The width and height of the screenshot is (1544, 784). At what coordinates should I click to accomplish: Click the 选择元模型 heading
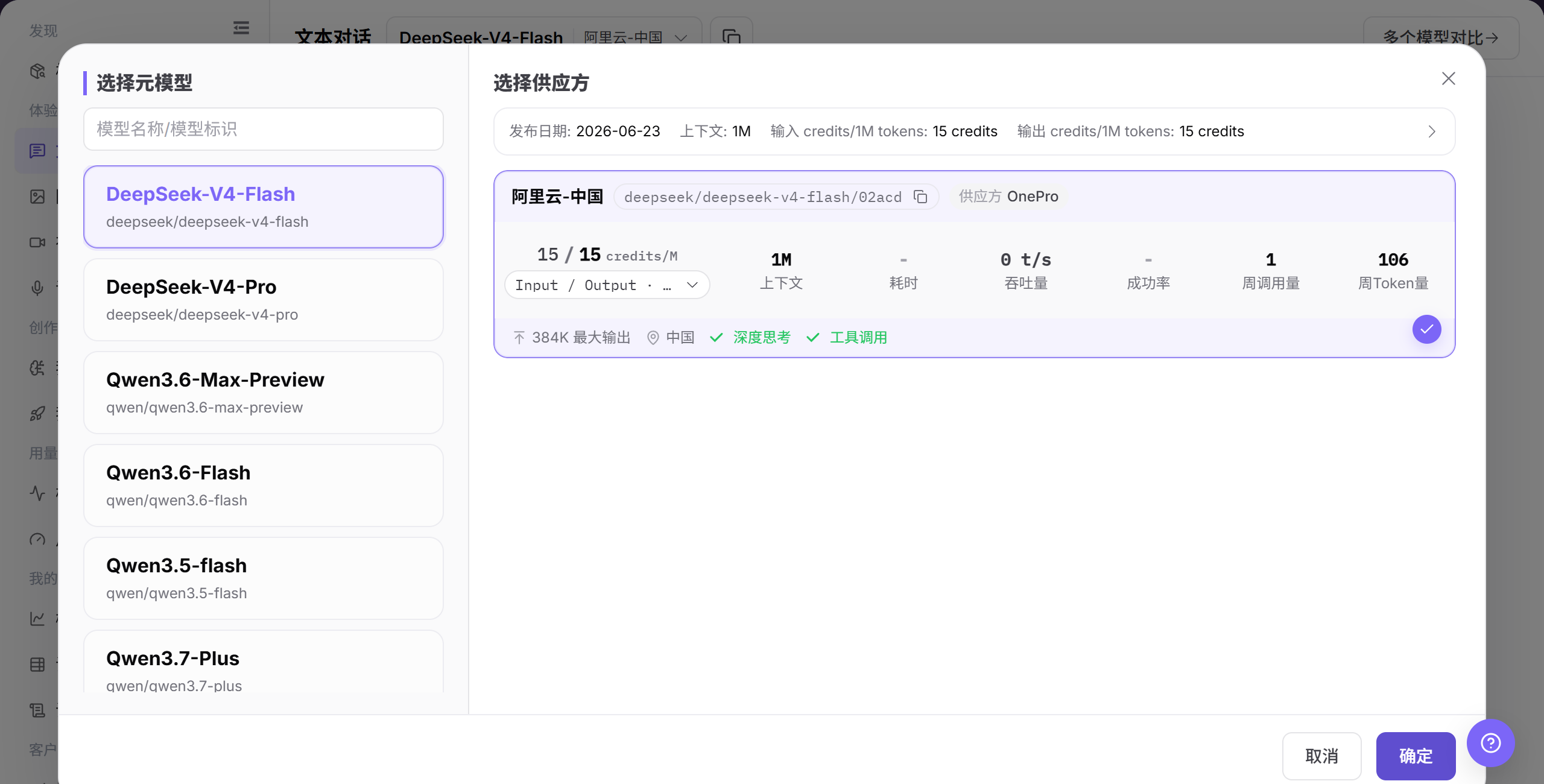pos(144,83)
